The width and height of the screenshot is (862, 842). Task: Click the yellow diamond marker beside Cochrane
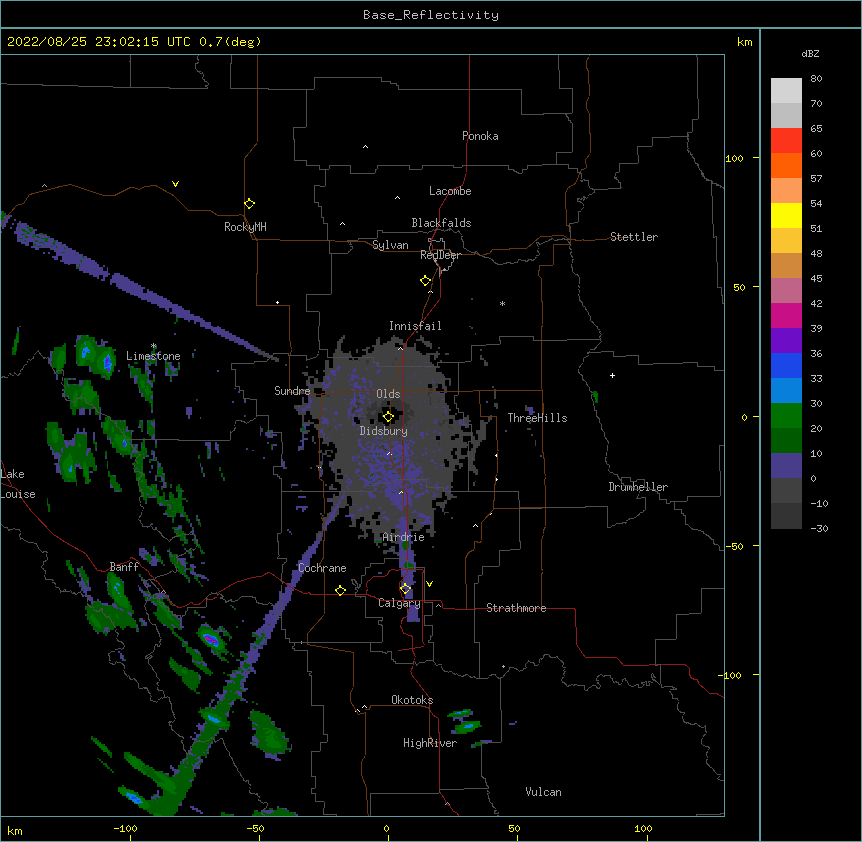coord(340,590)
